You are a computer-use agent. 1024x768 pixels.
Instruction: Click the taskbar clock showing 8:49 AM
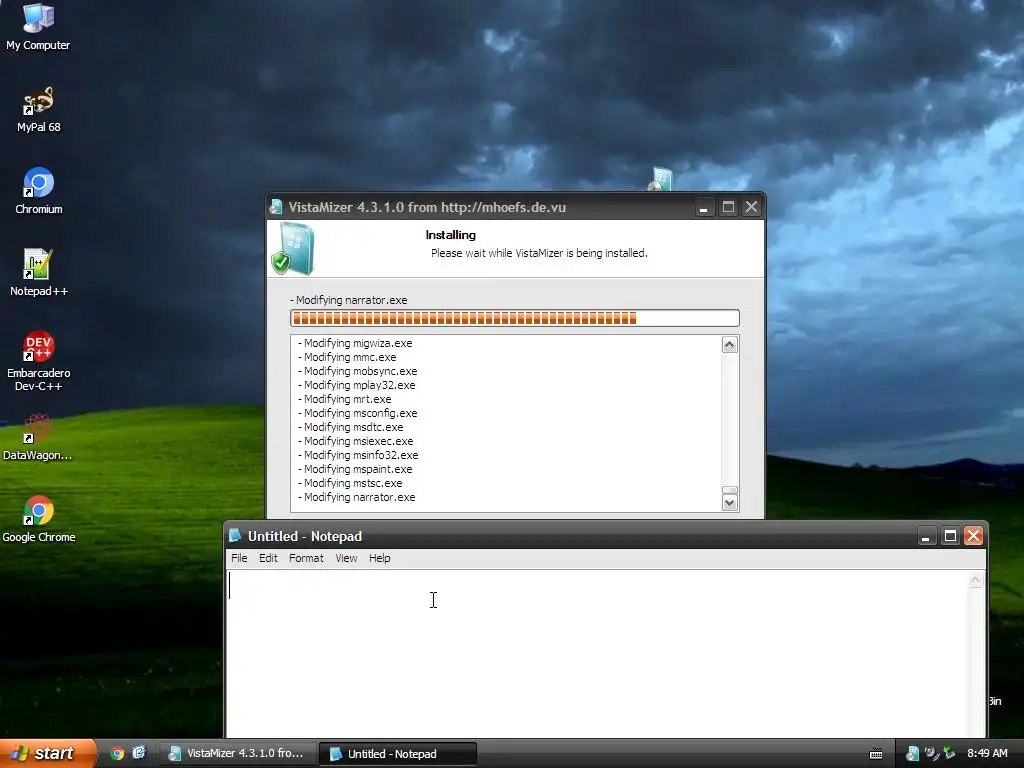click(x=987, y=754)
